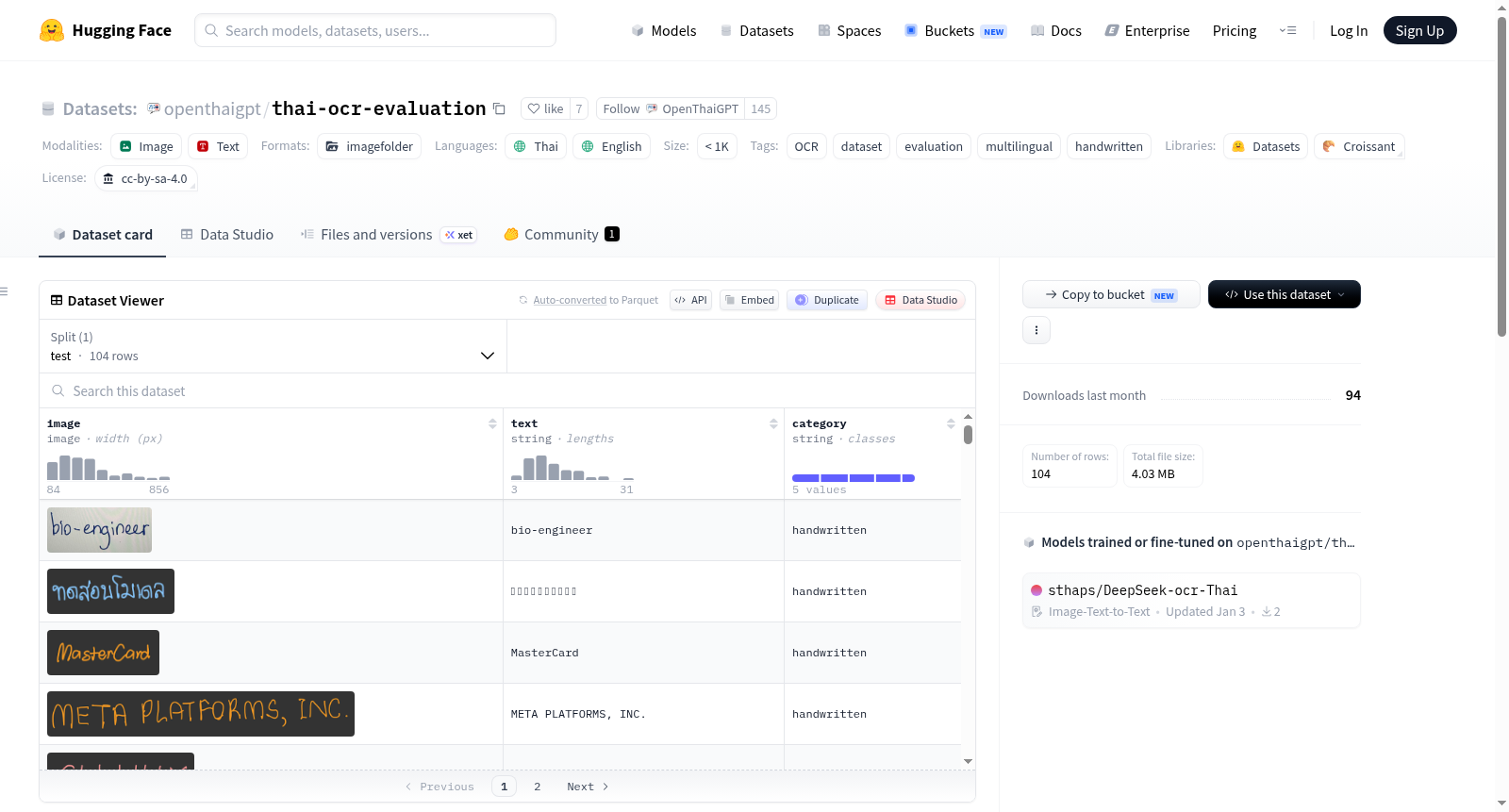Viewport: 1509px width, 812px height.
Task: Open the navigation more-menu icon
Action: [x=1287, y=30]
